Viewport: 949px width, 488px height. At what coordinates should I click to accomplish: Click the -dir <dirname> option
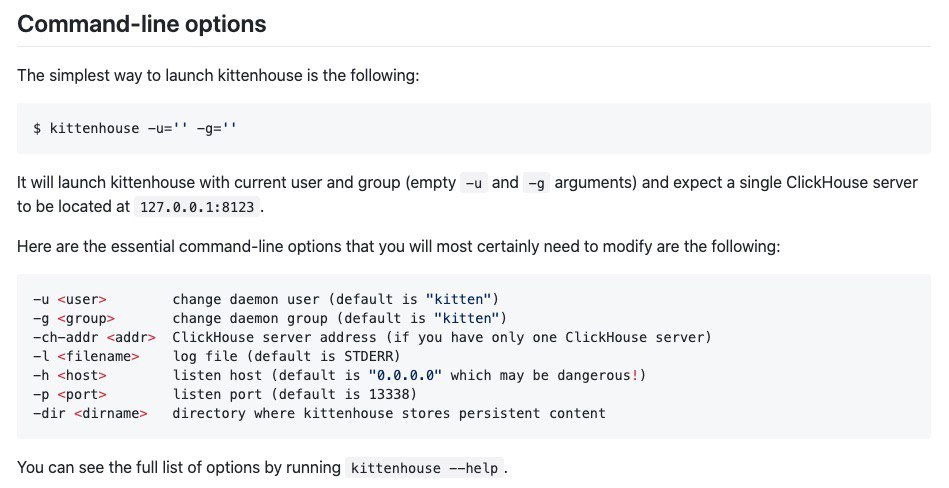pos(90,414)
